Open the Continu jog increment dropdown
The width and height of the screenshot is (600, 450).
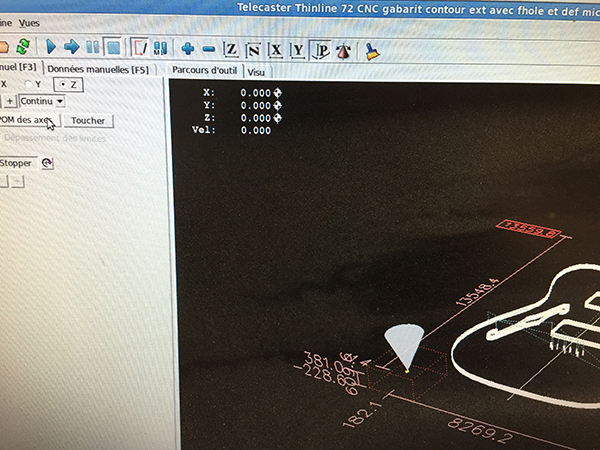[42, 101]
